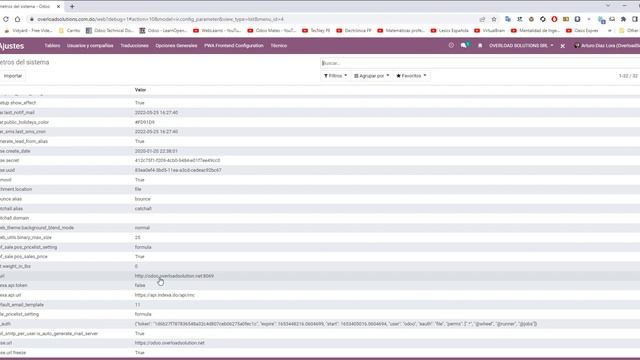Open the Agrupar por dropdown

[371, 76]
